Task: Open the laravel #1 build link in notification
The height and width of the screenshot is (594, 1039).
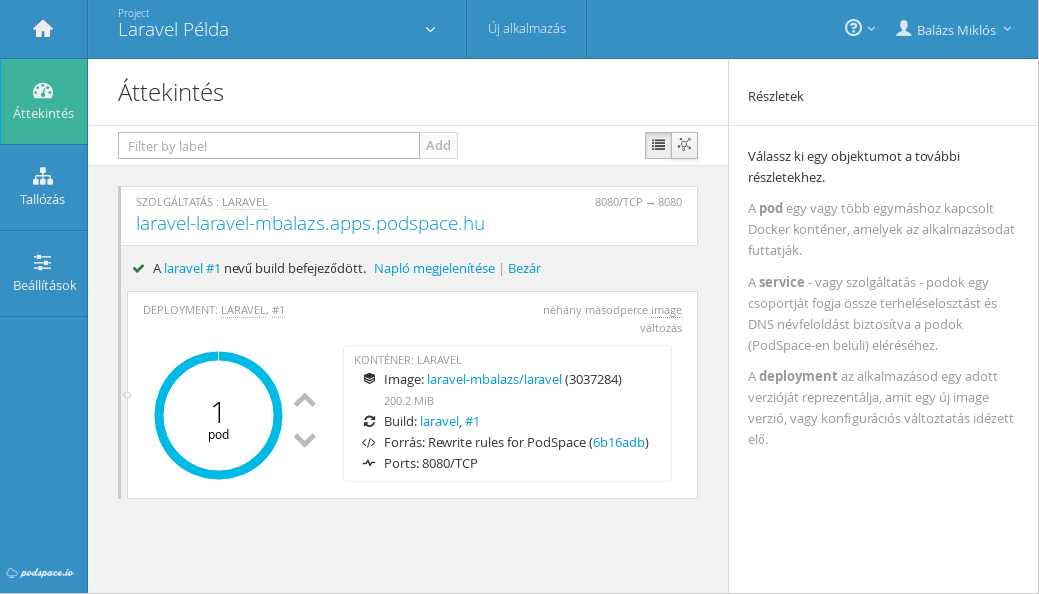Action: coord(192,268)
